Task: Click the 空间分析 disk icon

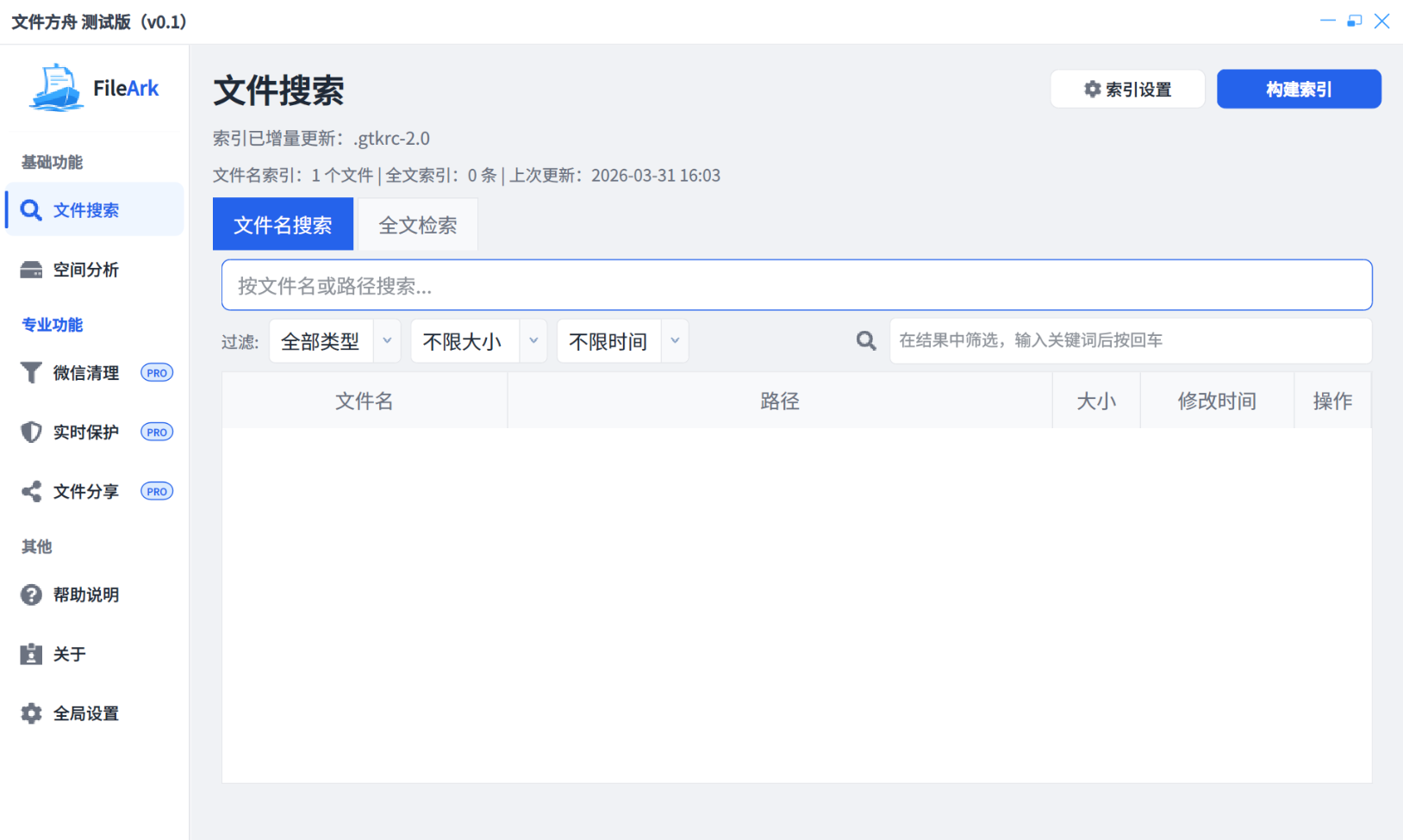Action: point(31,270)
